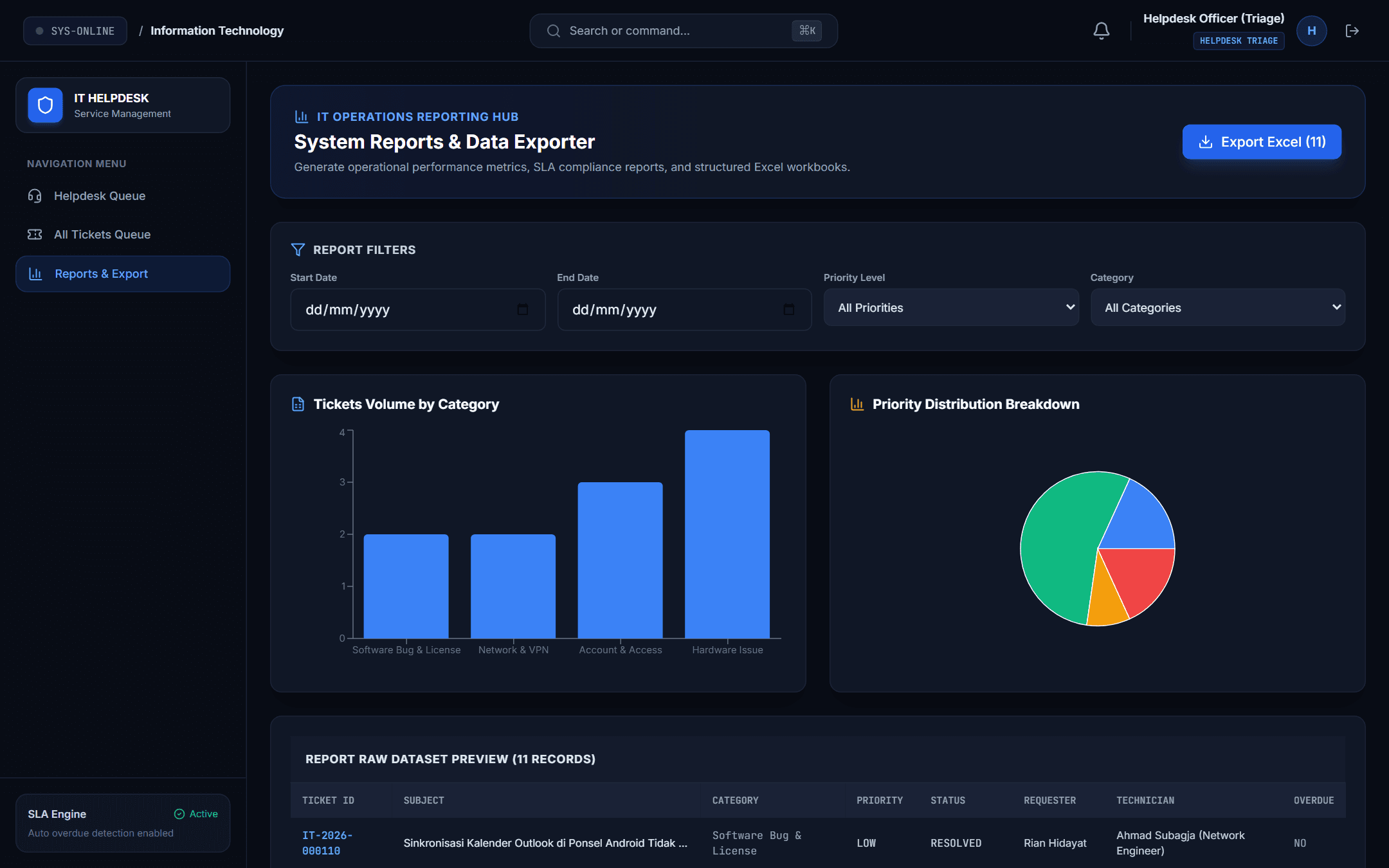Click the SYS-ONLINE status badge

click(75, 31)
